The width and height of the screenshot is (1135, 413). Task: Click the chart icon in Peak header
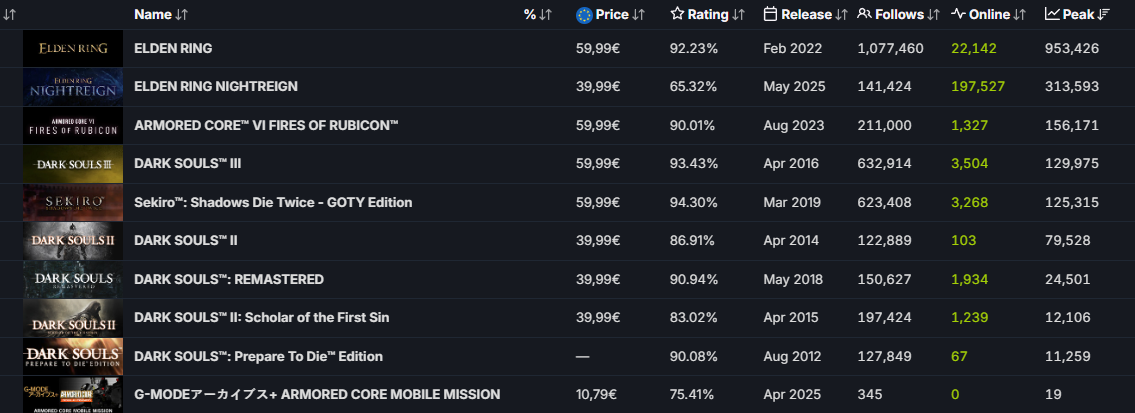click(1052, 14)
